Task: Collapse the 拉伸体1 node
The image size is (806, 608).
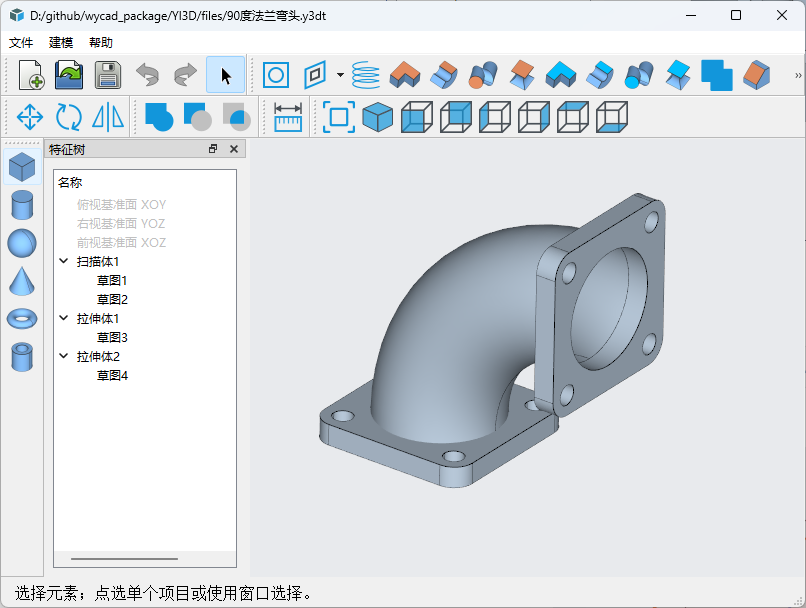Action: [64, 318]
